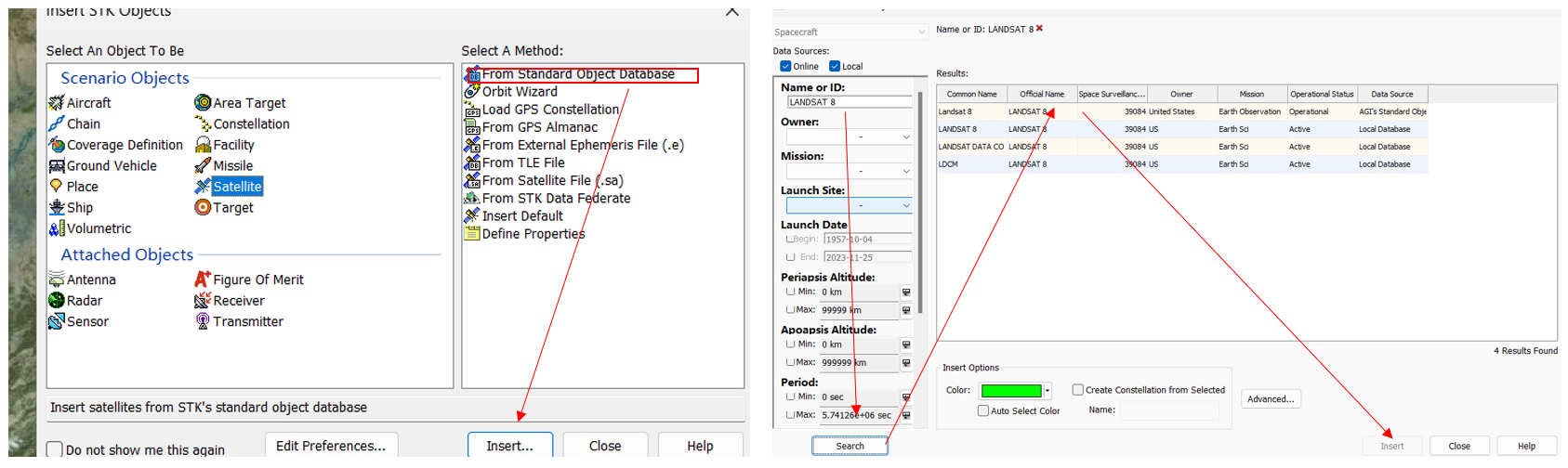Screen dimensions: 1568x468
Task: Select the Receiver attached object
Action: [230, 301]
